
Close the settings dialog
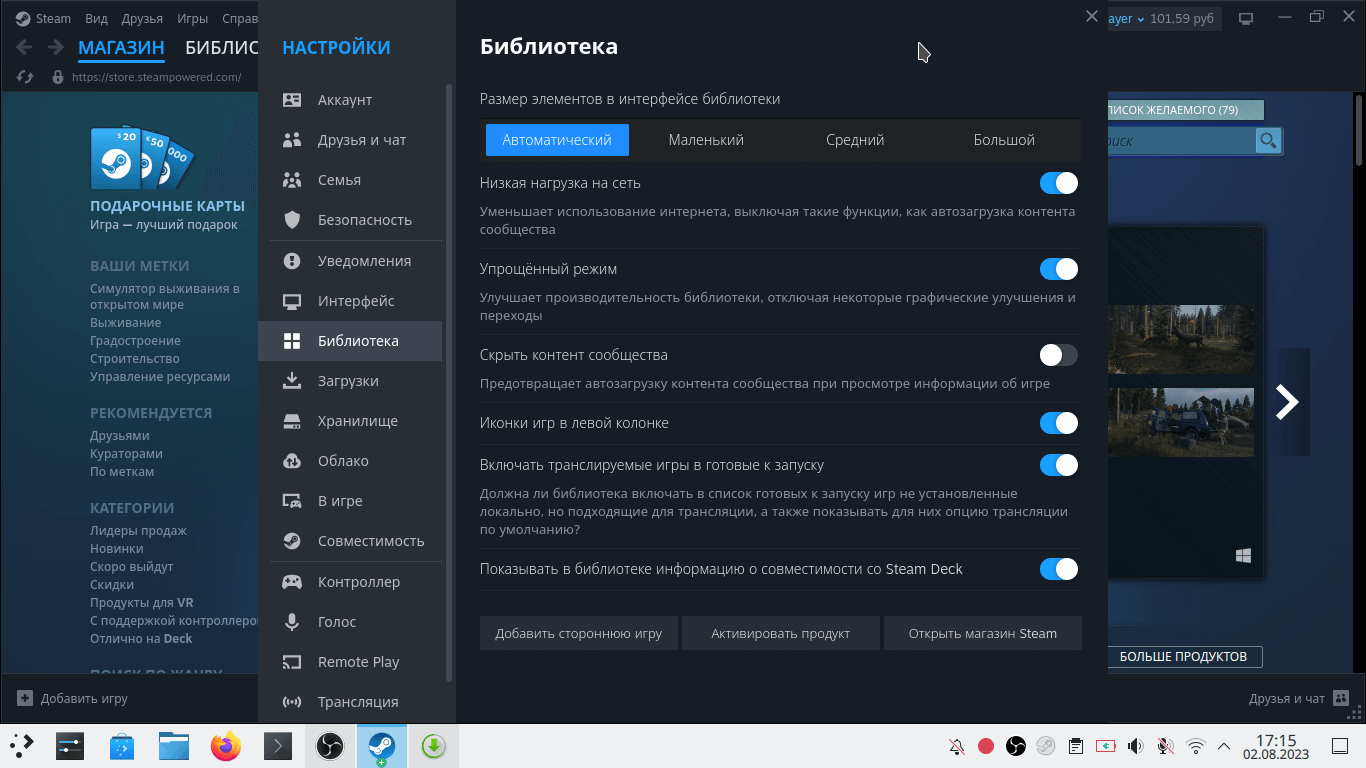(1092, 16)
